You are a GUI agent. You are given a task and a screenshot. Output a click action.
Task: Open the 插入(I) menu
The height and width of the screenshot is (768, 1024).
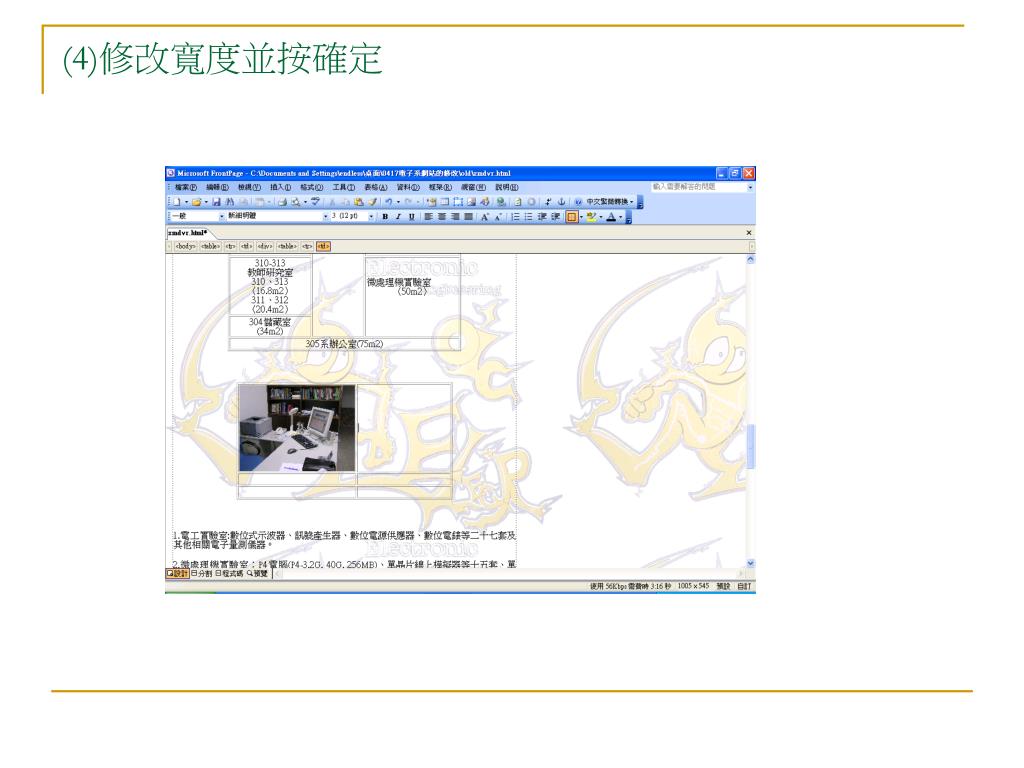click(280, 187)
